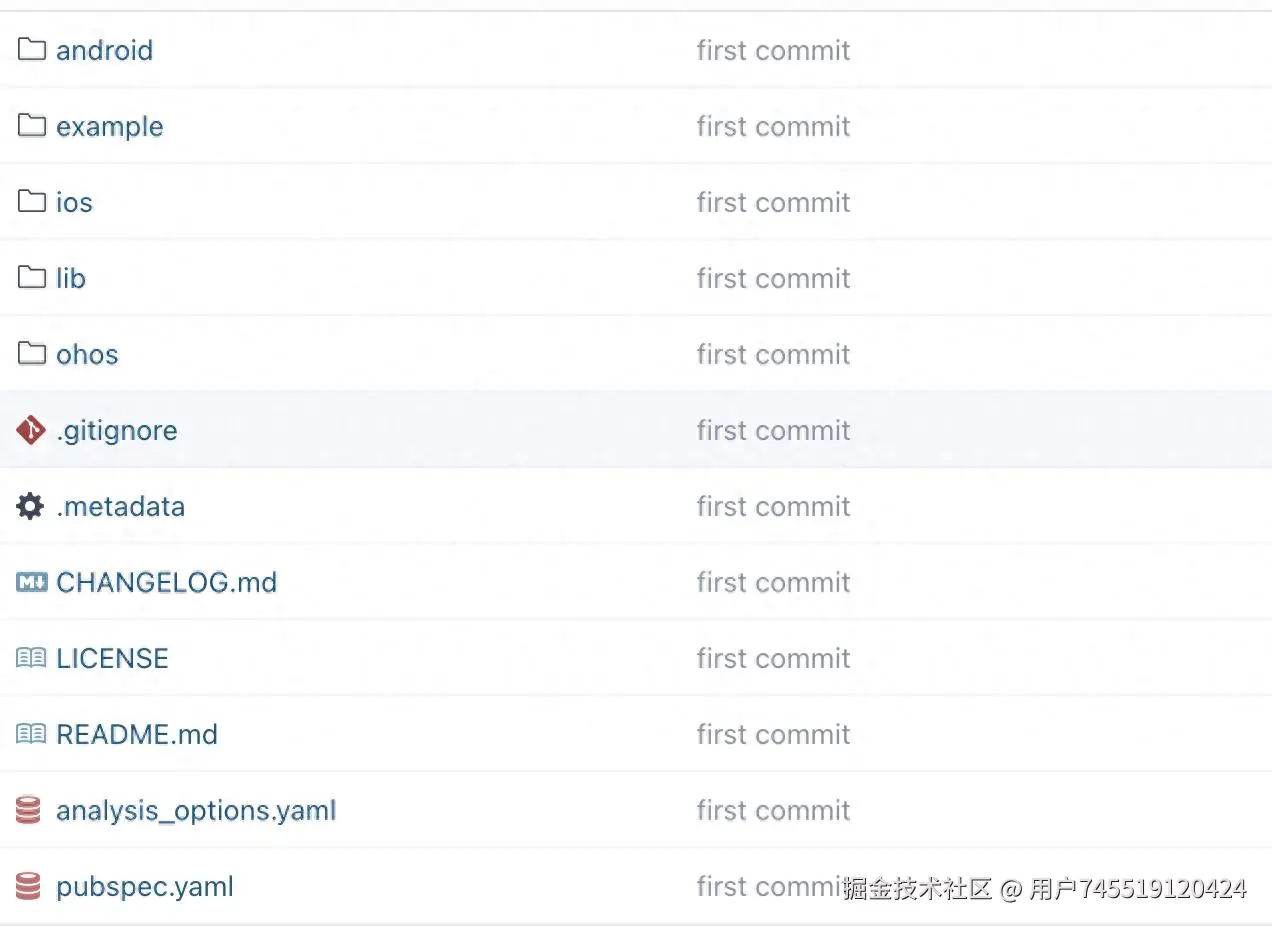Click the gear icon beside .metadata
This screenshot has width=1272, height=928.
[31, 506]
